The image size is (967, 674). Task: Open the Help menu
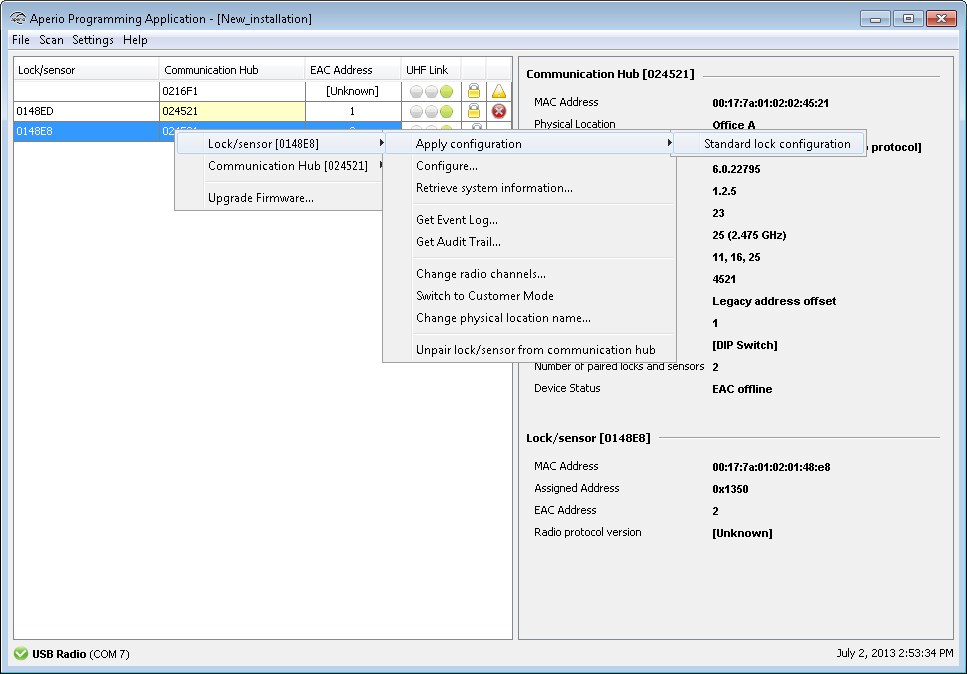click(135, 40)
